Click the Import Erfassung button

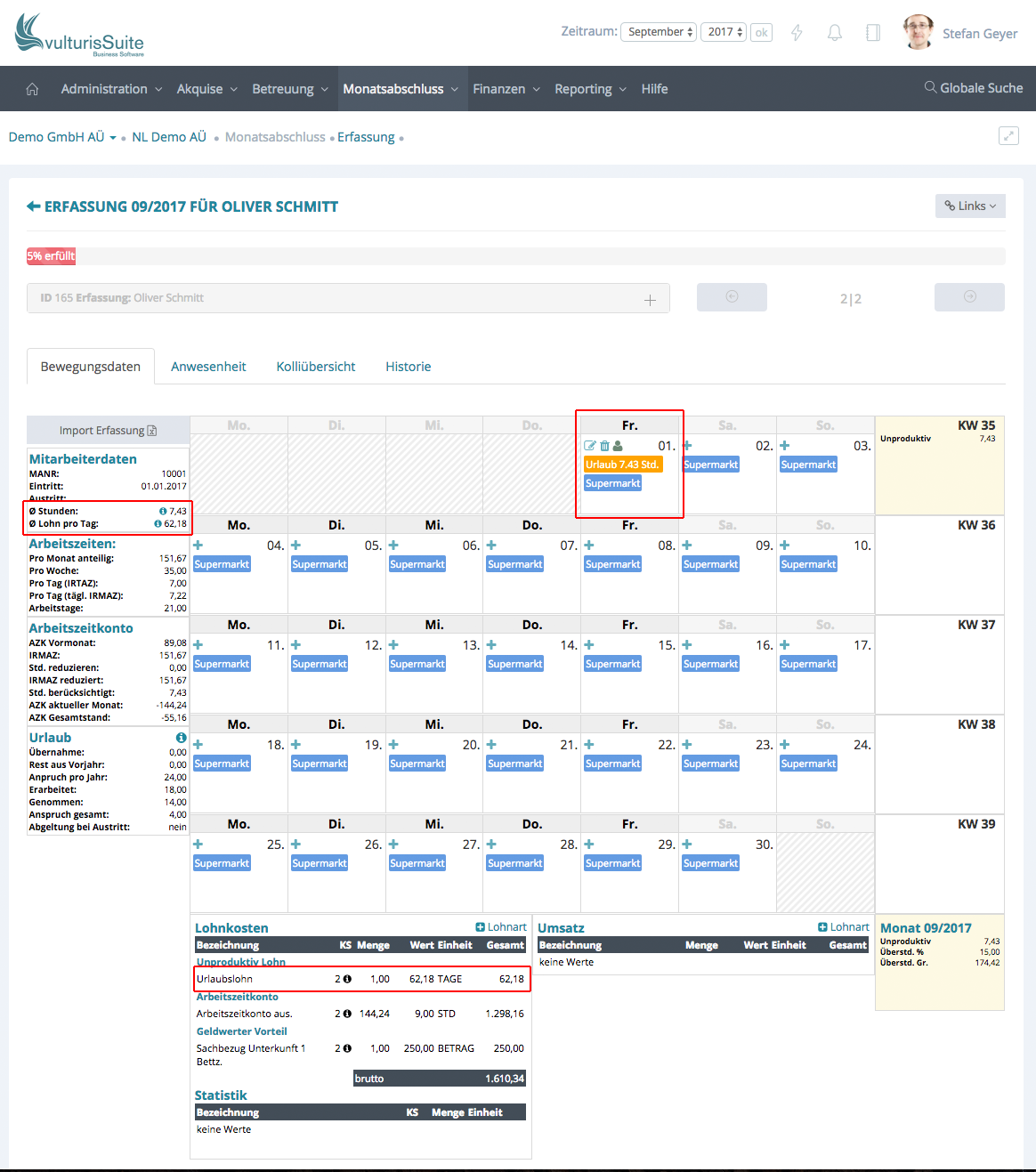point(108,431)
